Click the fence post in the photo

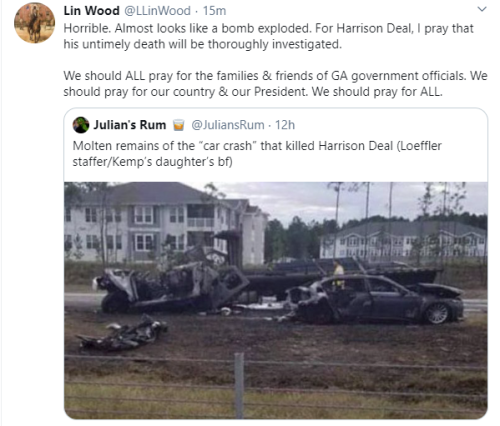point(239,386)
